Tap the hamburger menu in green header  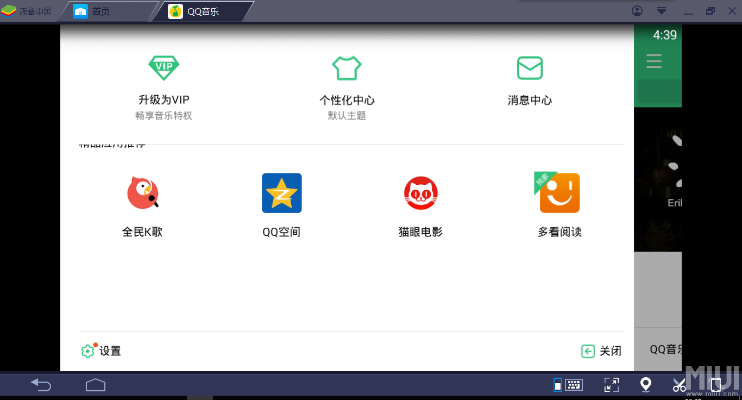(x=654, y=61)
